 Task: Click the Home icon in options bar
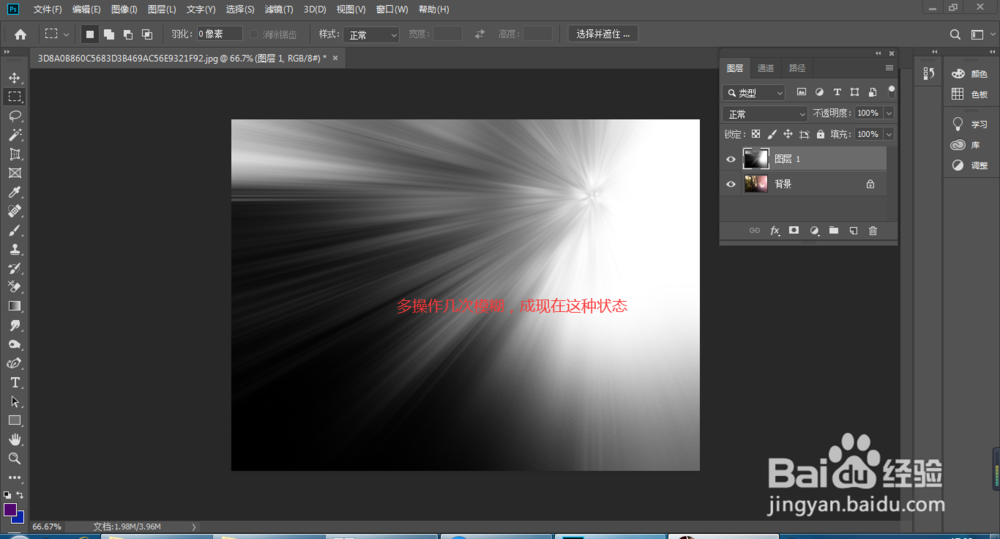click(20, 34)
